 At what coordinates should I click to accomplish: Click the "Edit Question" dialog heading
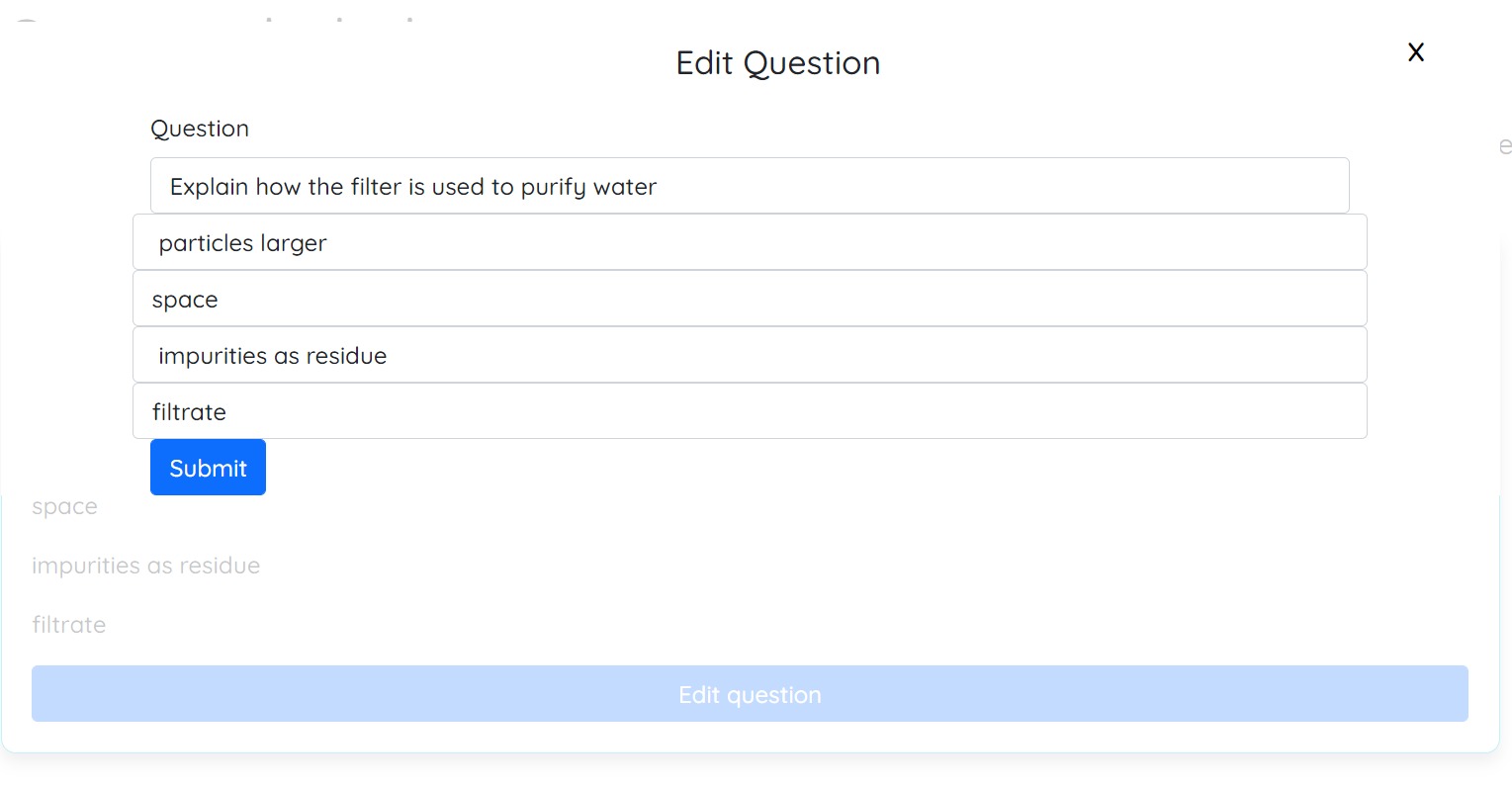(x=778, y=63)
